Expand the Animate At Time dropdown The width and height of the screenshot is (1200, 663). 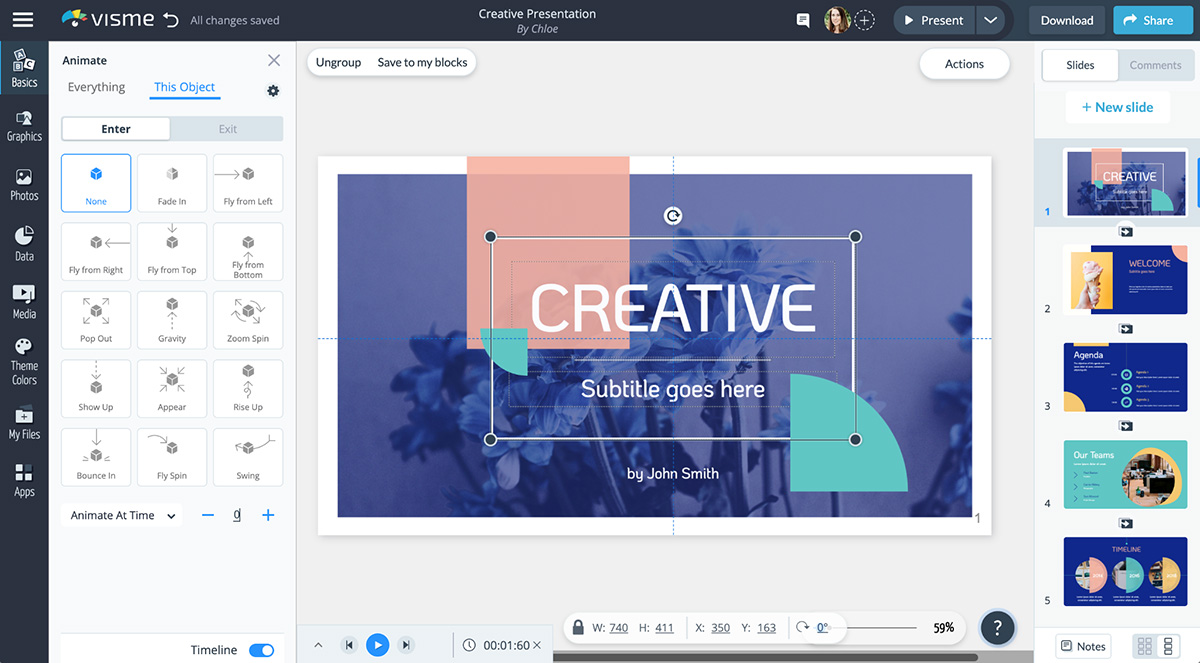pyautogui.click(x=121, y=516)
